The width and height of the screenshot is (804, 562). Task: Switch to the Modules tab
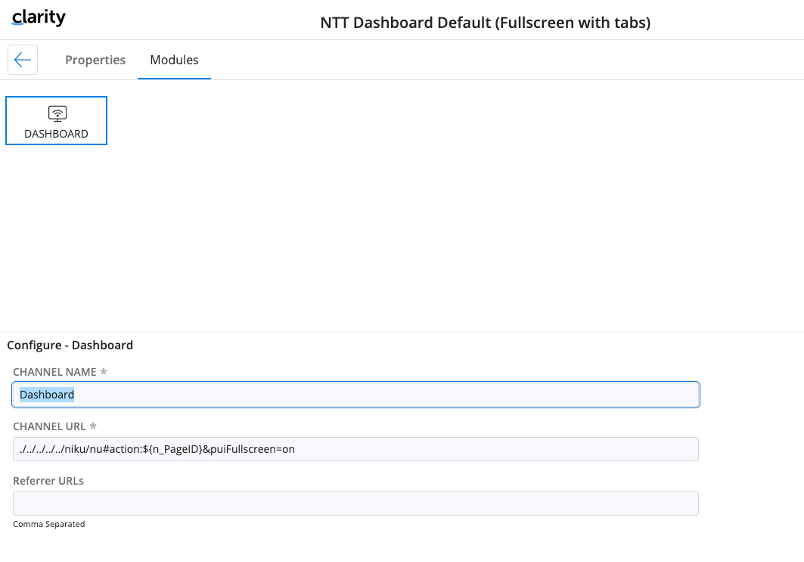pos(174,60)
